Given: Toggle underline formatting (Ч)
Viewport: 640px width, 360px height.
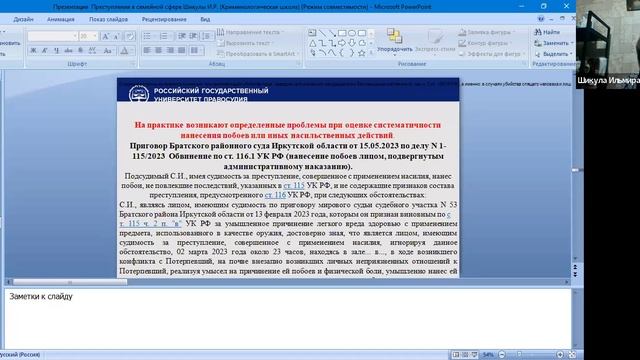Looking at the screenshot, I should tap(57, 51).
